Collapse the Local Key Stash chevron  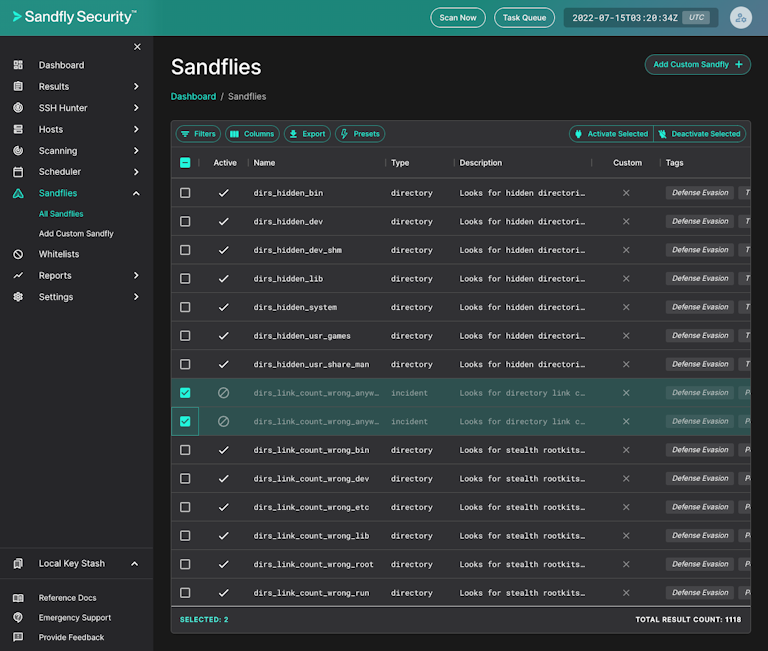(x=135, y=564)
